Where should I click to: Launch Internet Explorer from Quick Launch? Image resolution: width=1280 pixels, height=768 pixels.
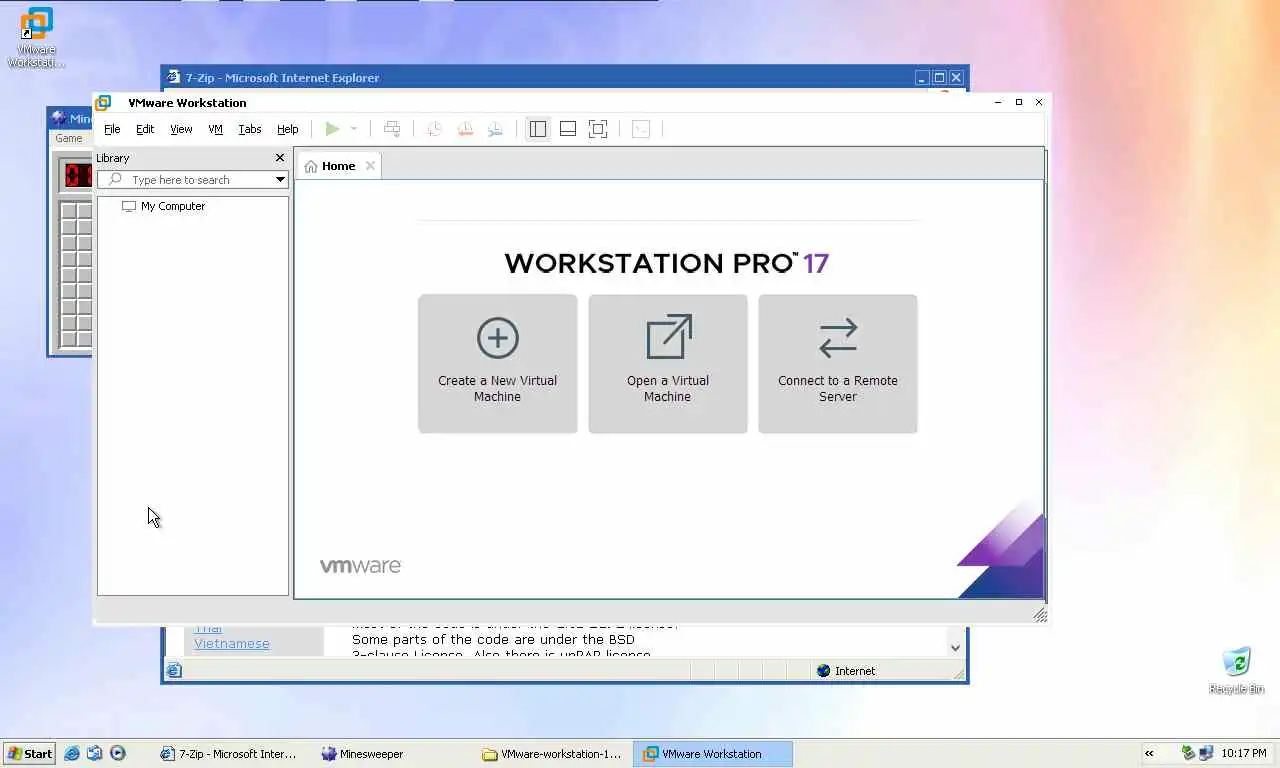72,754
